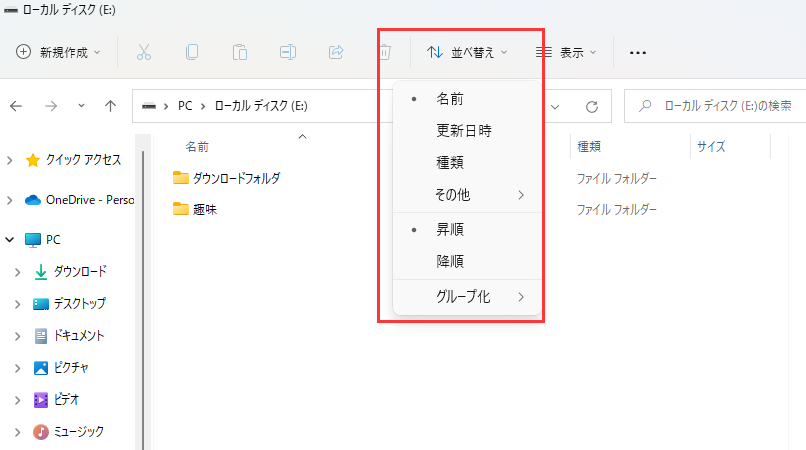Sort by 名前 column header
Screen dimensions: 806x450
(x=197, y=147)
